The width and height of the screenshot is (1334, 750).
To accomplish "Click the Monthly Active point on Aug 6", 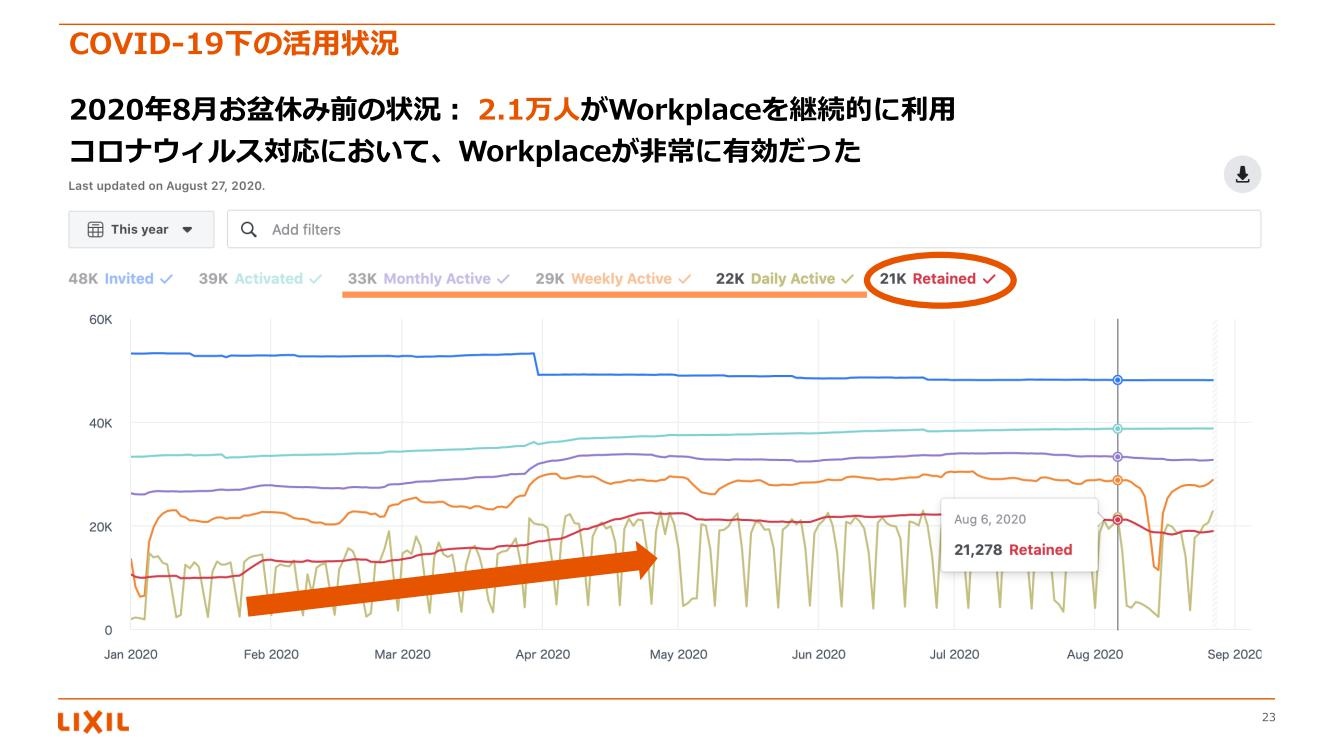I will [1117, 457].
